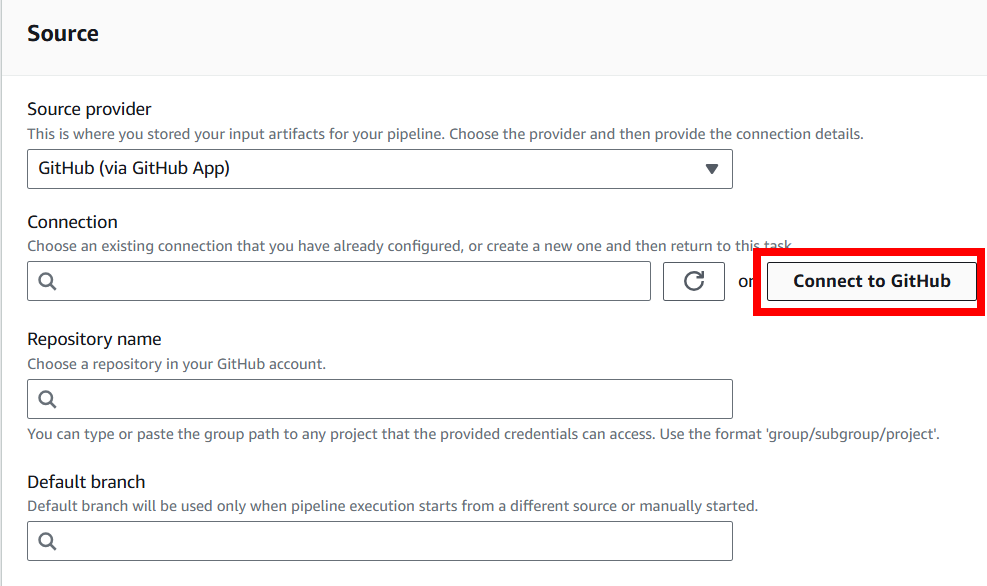Click Connect to GitHub highlighted in red
This screenshot has height=586, width=987.
(870, 281)
